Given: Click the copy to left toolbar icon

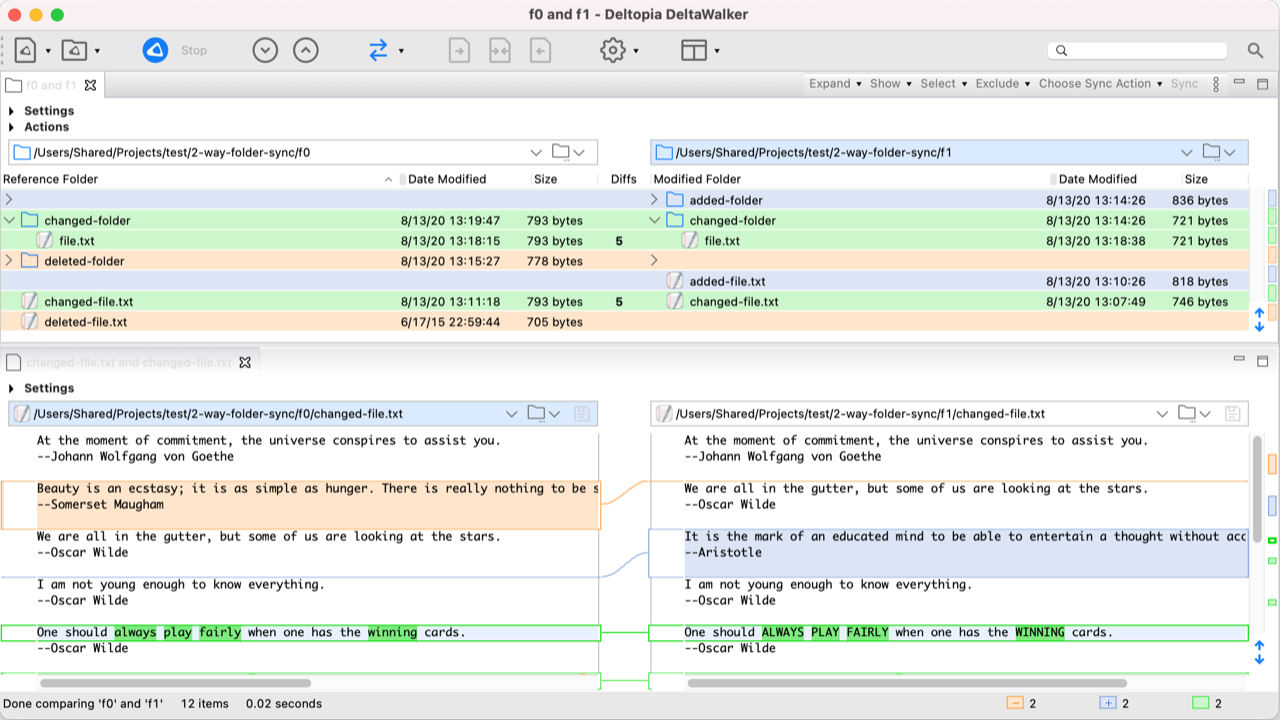Looking at the screenshot, I should click(541, 50).
